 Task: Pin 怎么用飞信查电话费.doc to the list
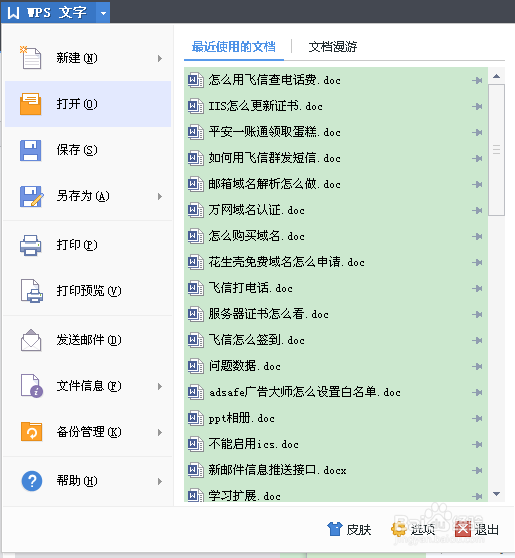(x=477, y=80)
